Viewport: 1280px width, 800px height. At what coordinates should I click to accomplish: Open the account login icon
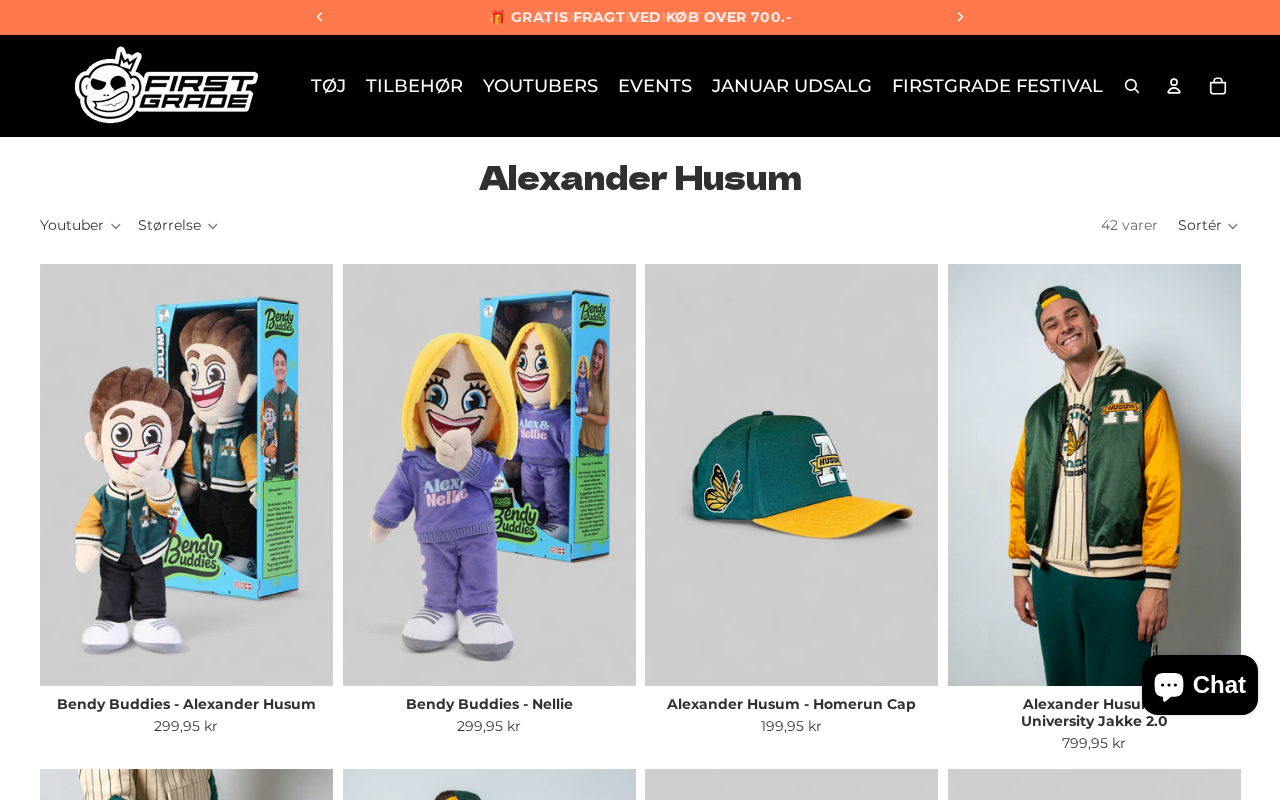1174,86
